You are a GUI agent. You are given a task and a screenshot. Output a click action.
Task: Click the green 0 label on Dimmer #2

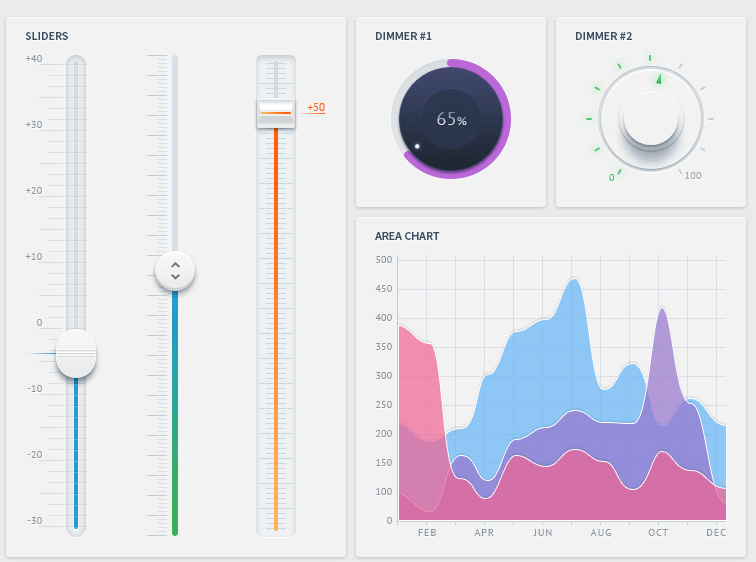[611, 177]
